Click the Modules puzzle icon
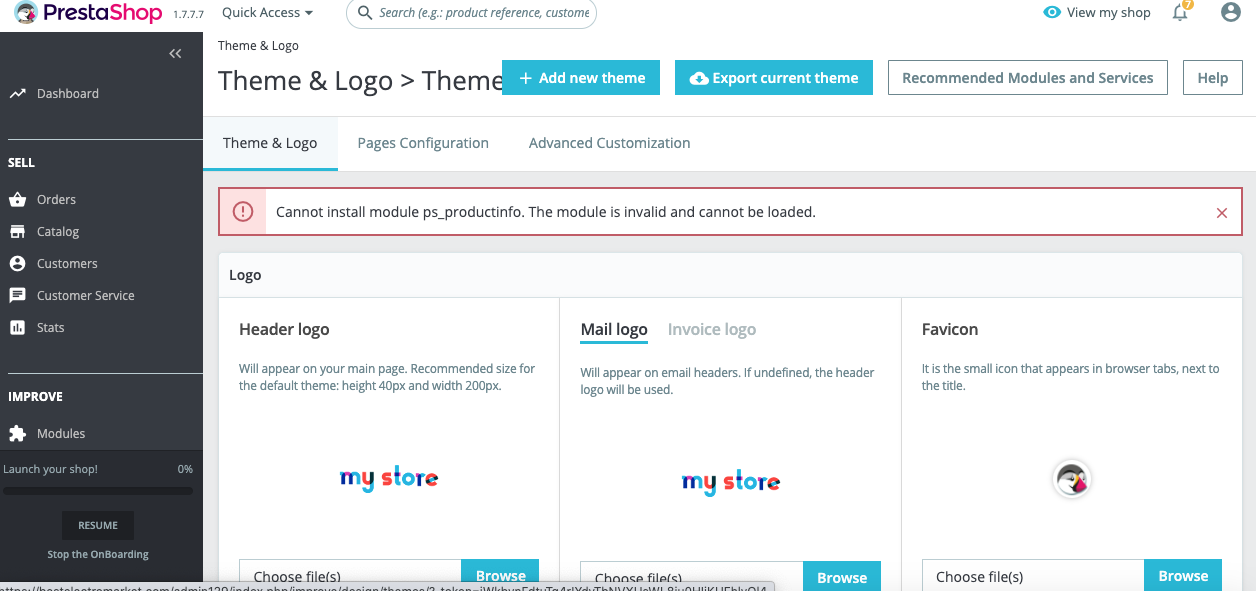 pos(17,434)
